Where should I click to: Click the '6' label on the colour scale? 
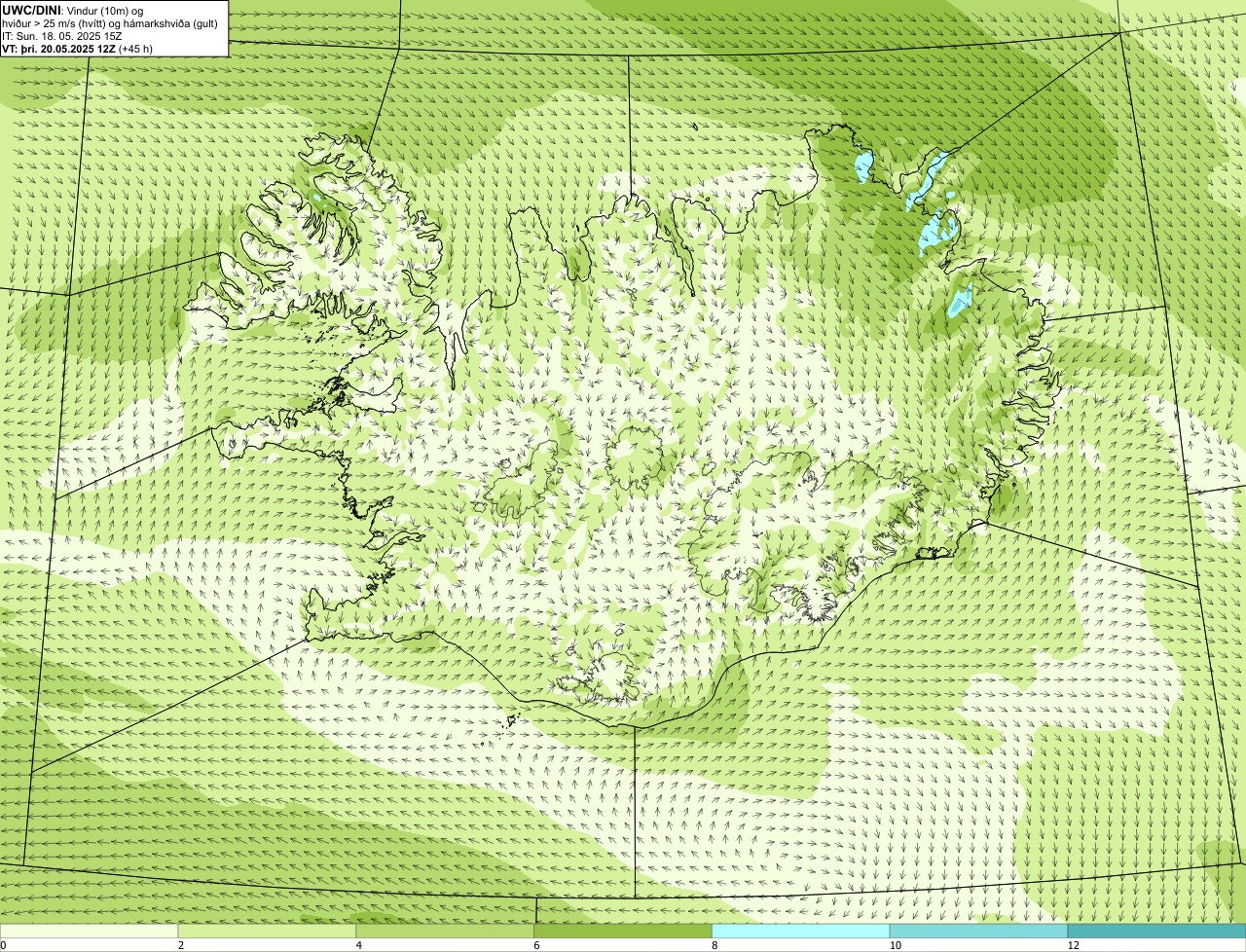click(x=536, y=945)
